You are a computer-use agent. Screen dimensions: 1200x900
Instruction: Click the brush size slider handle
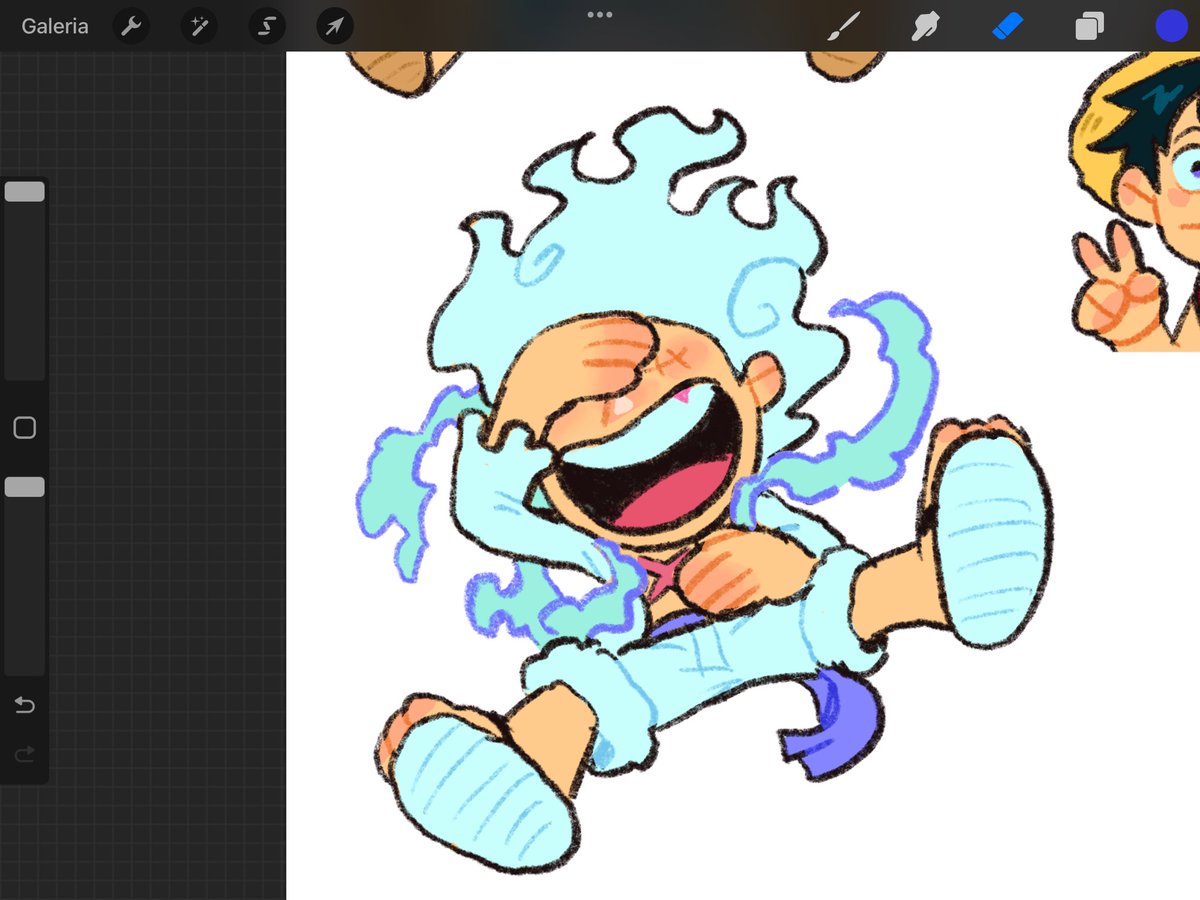[x=25, y=192]
